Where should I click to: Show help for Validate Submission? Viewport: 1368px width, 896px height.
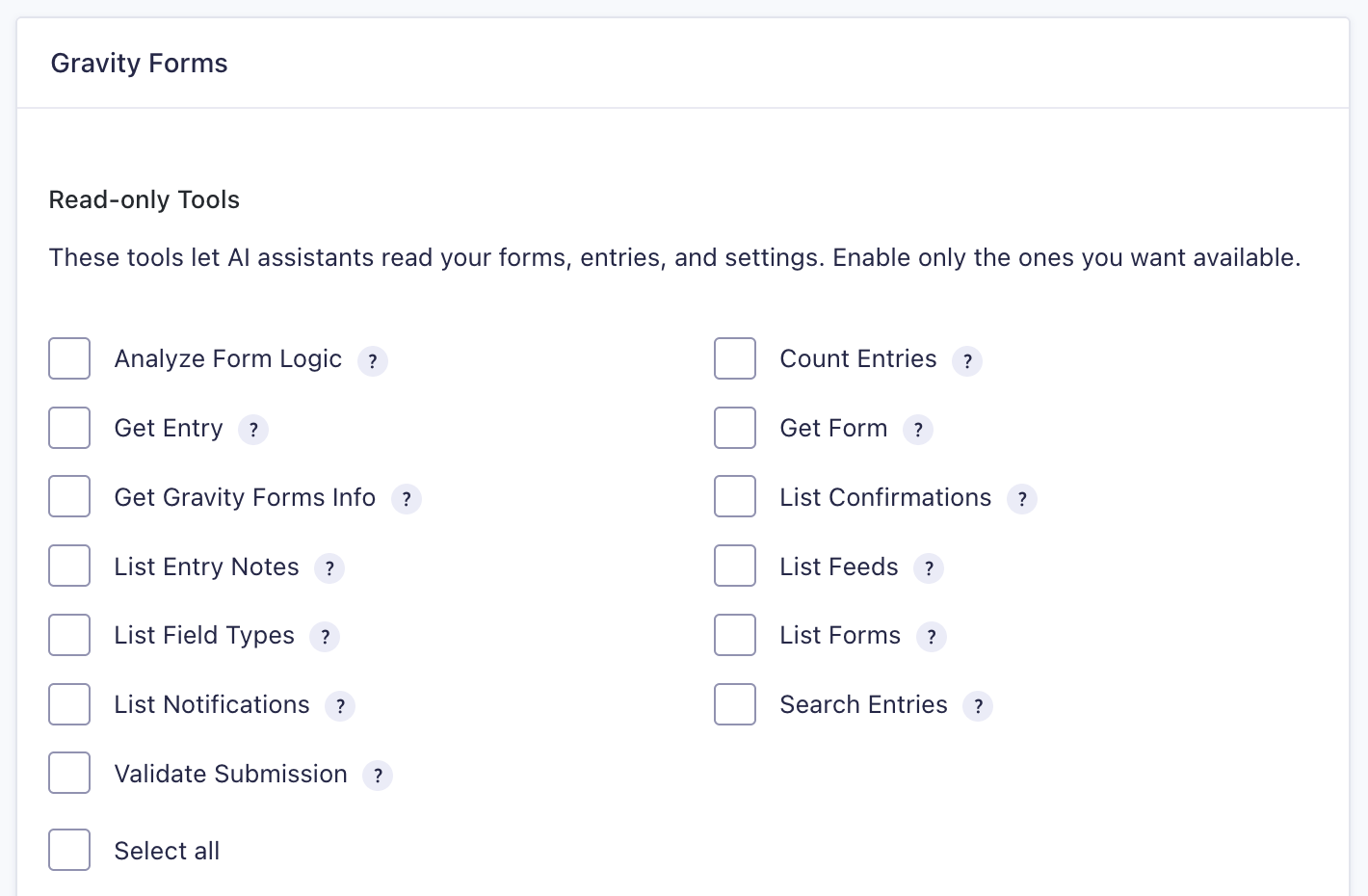pyautogui.click(x=378, y=776)
